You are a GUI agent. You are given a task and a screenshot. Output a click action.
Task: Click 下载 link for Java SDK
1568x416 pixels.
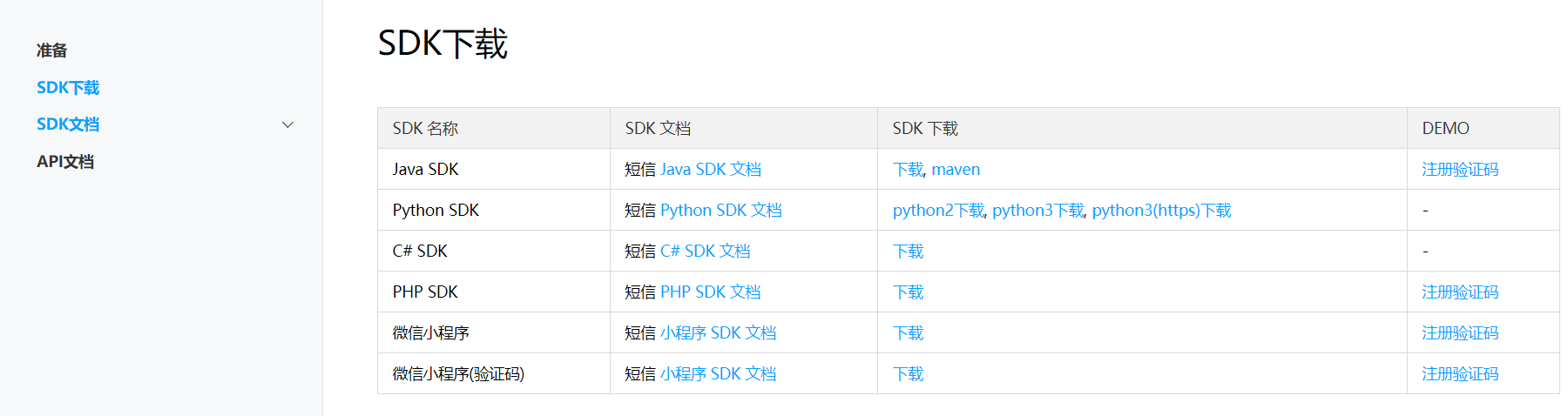908,169
